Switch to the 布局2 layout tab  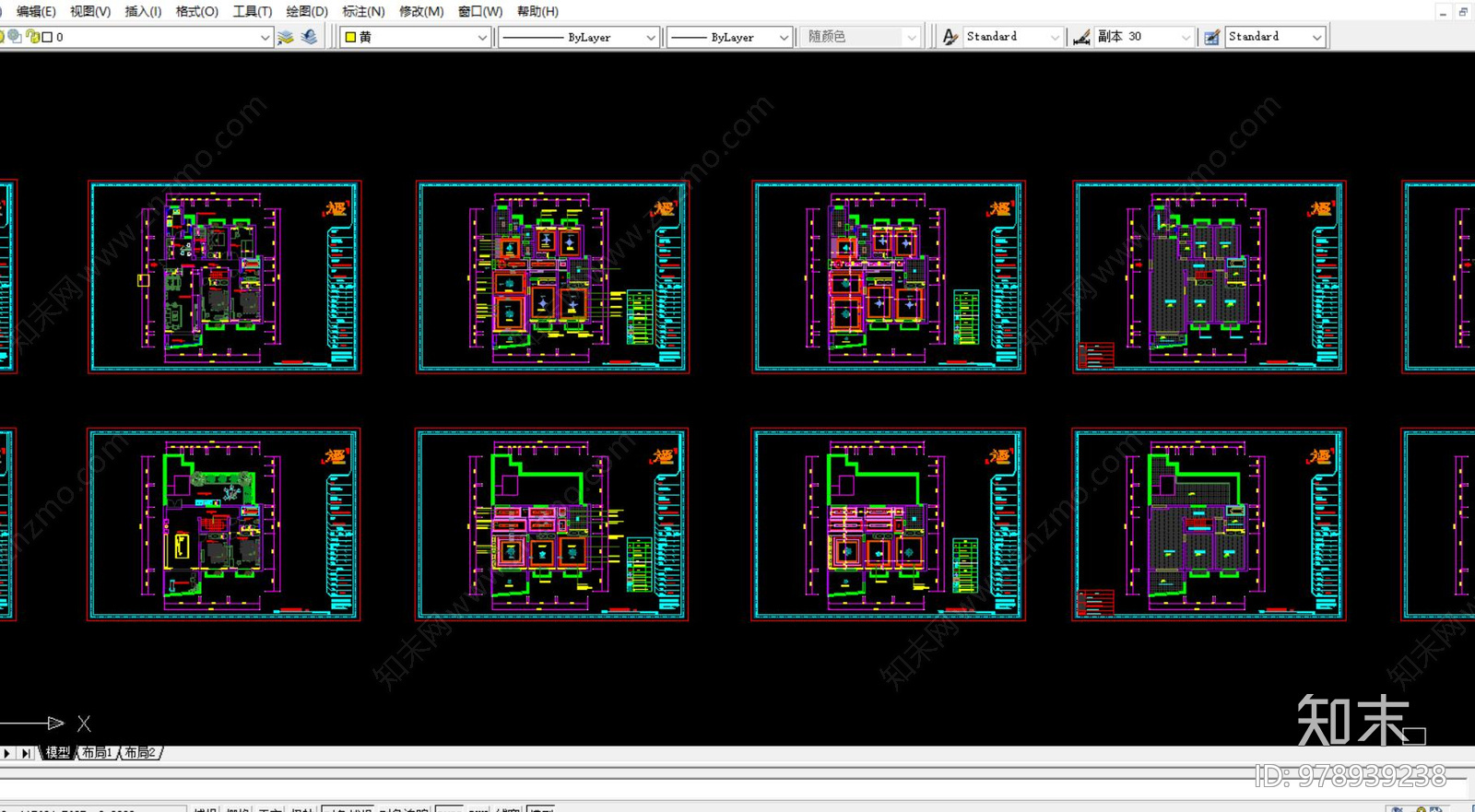(140, 753)
